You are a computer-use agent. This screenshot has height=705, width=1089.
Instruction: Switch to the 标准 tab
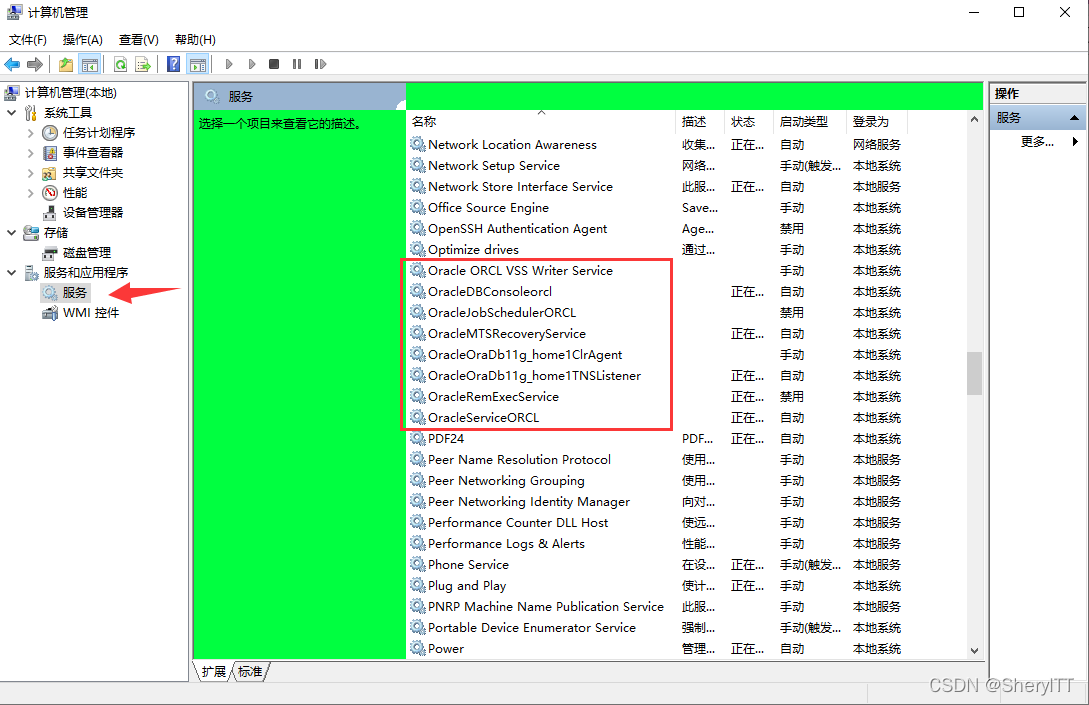pyautogui.click(x=250, y=672)
